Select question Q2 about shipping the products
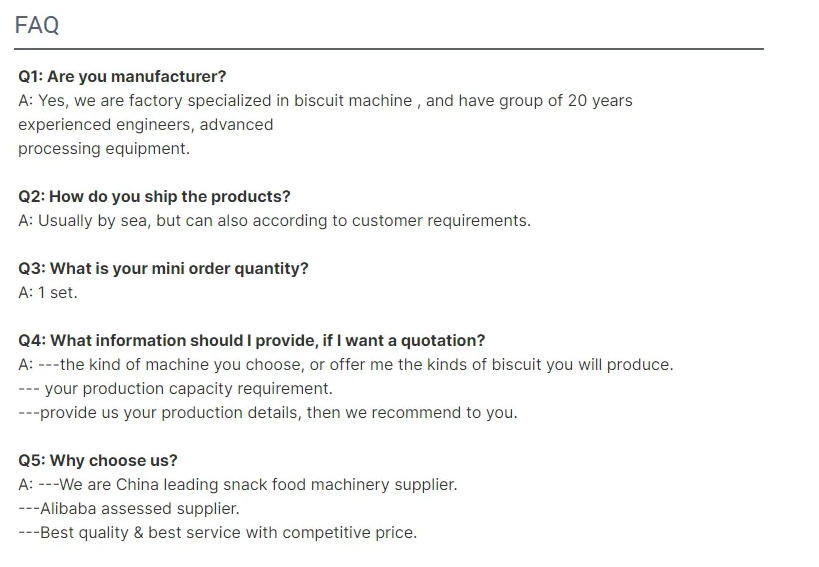Viewport: 819px width, 567px height. (154, 196)
